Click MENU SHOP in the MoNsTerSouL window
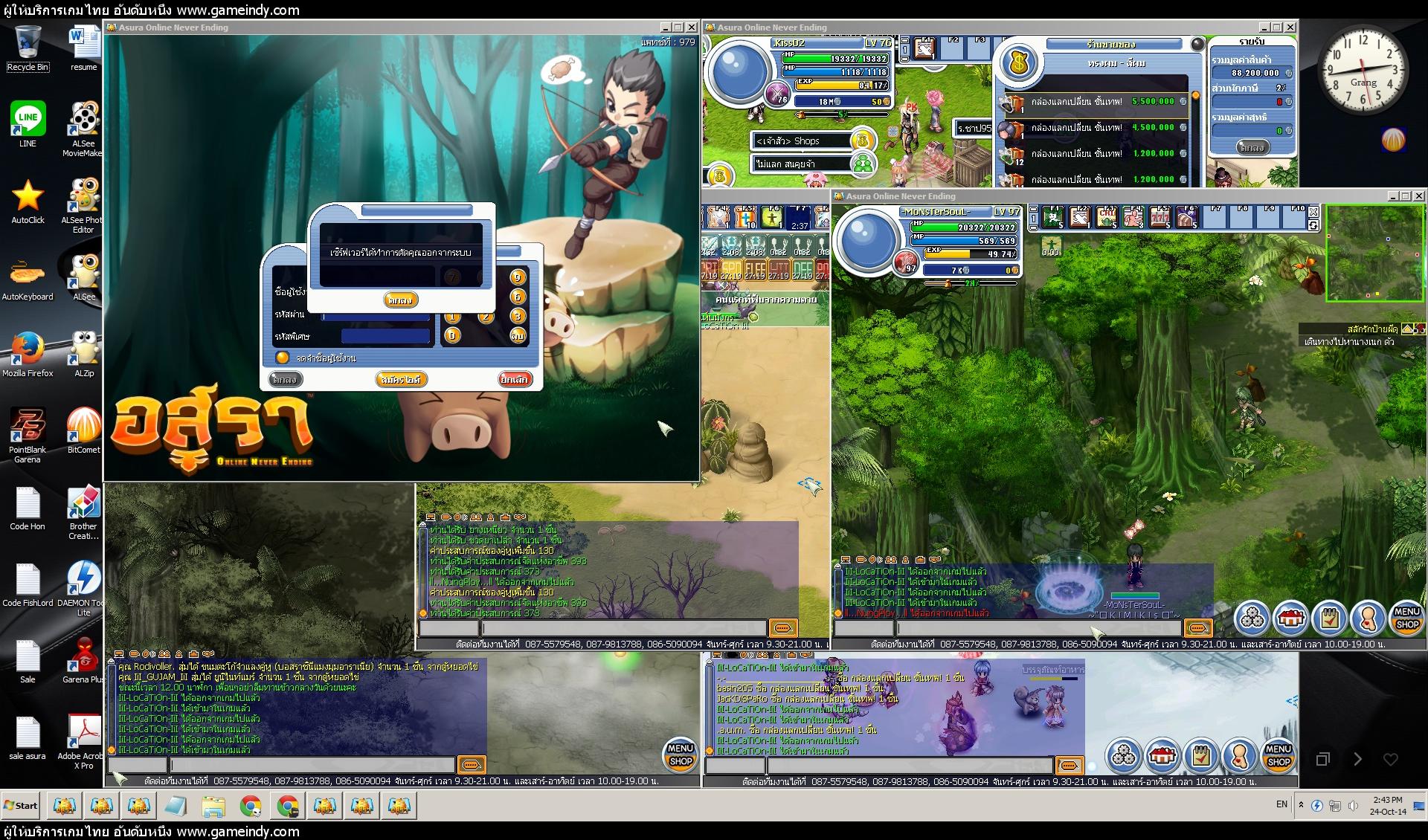The height and width of the screenshot is (840, 1428). tap(1406, 617)
